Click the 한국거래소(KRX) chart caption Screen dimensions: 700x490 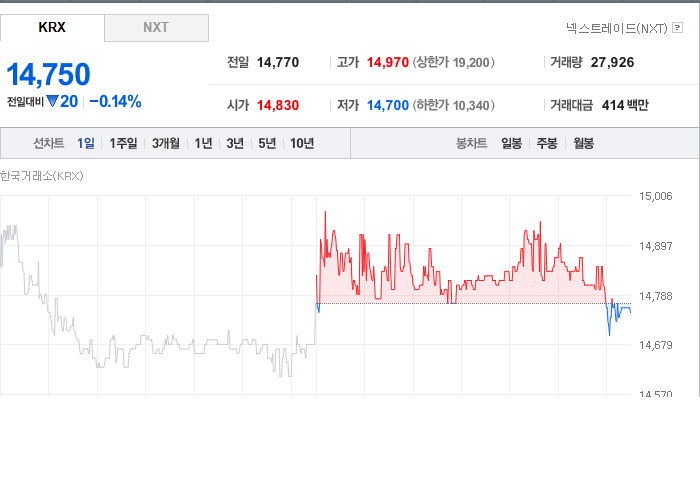coord(42,176)
